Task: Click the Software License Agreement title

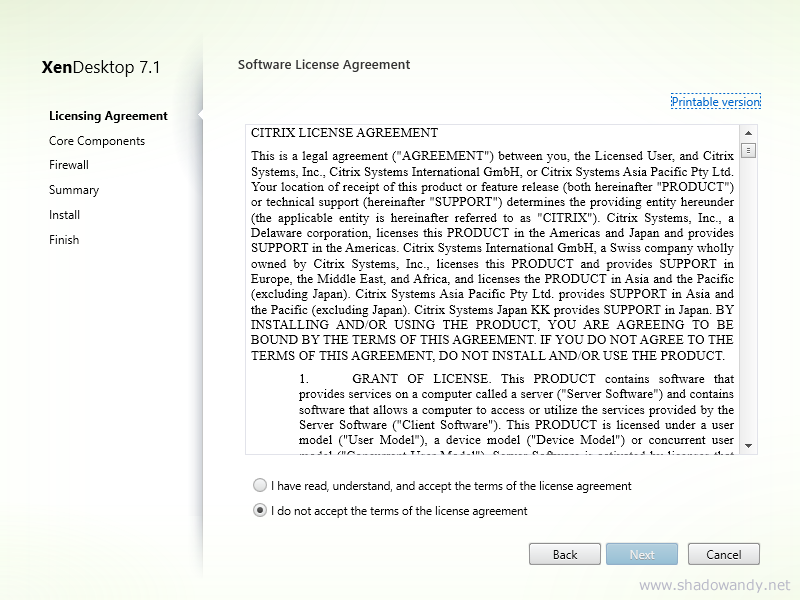Action: 324,65
